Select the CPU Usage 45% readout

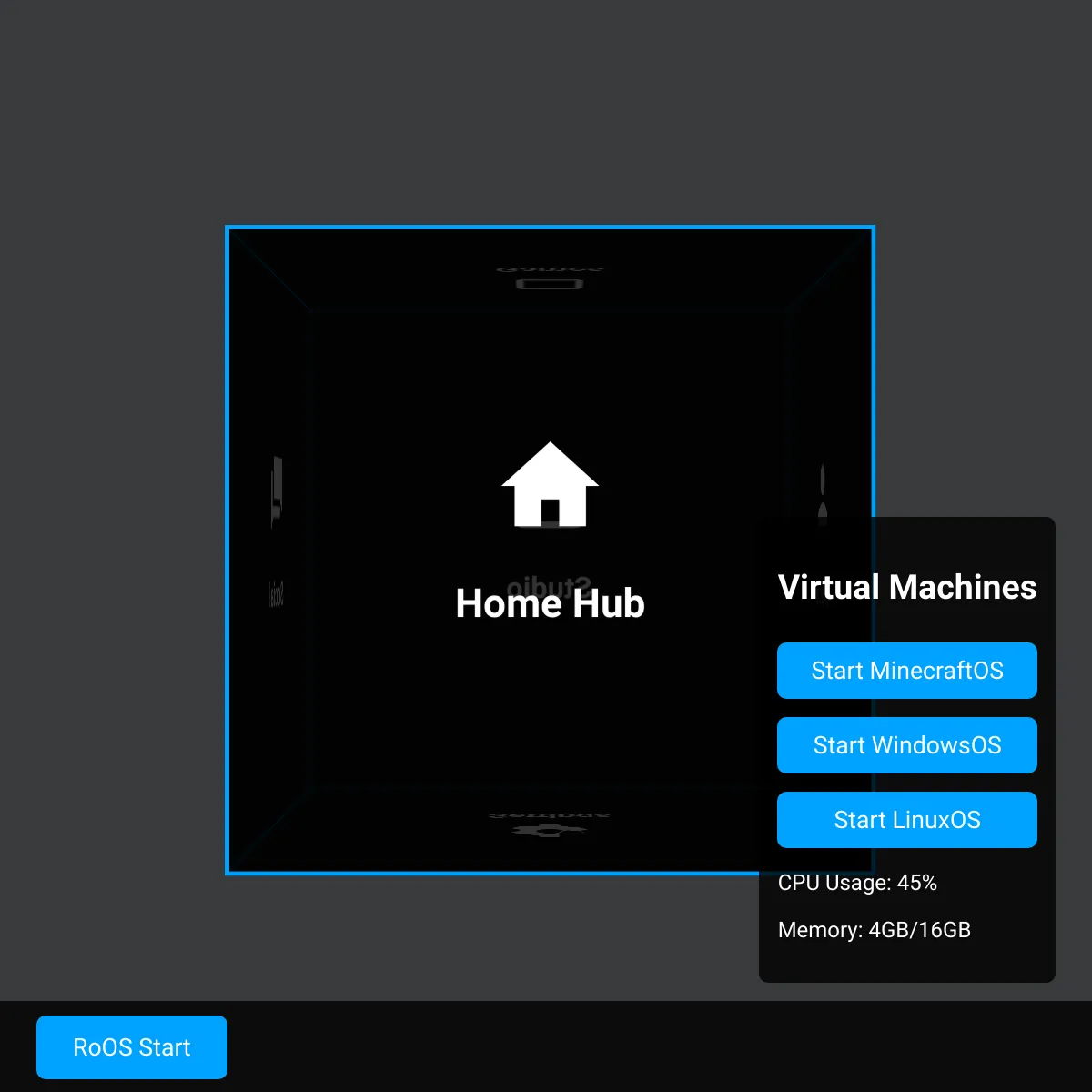click(857, 883)
